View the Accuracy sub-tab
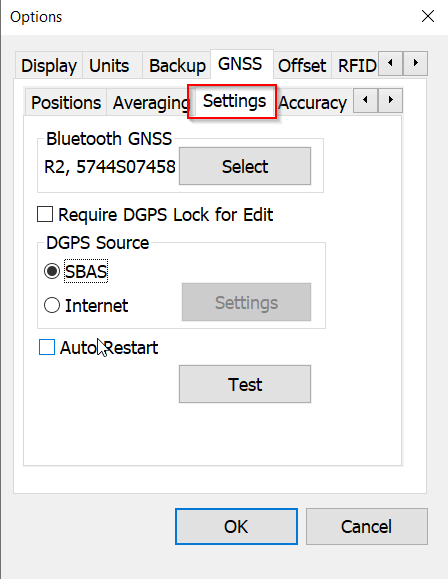Viewport: 448px width, 579px height. pos(313,102)
